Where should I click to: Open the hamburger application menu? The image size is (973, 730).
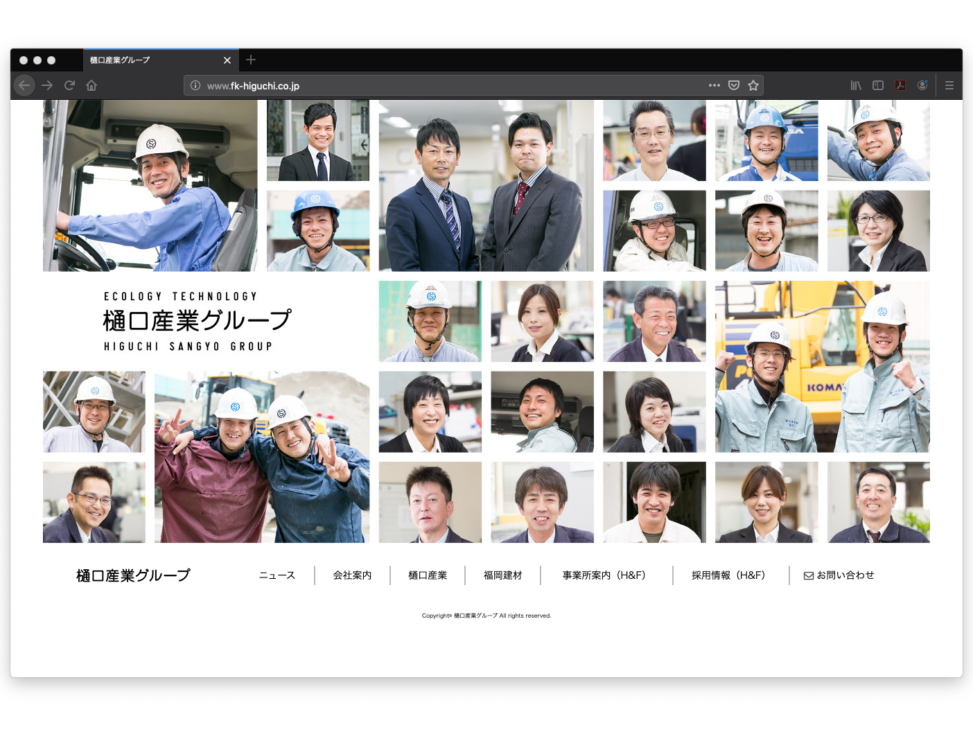pos(949,86)
